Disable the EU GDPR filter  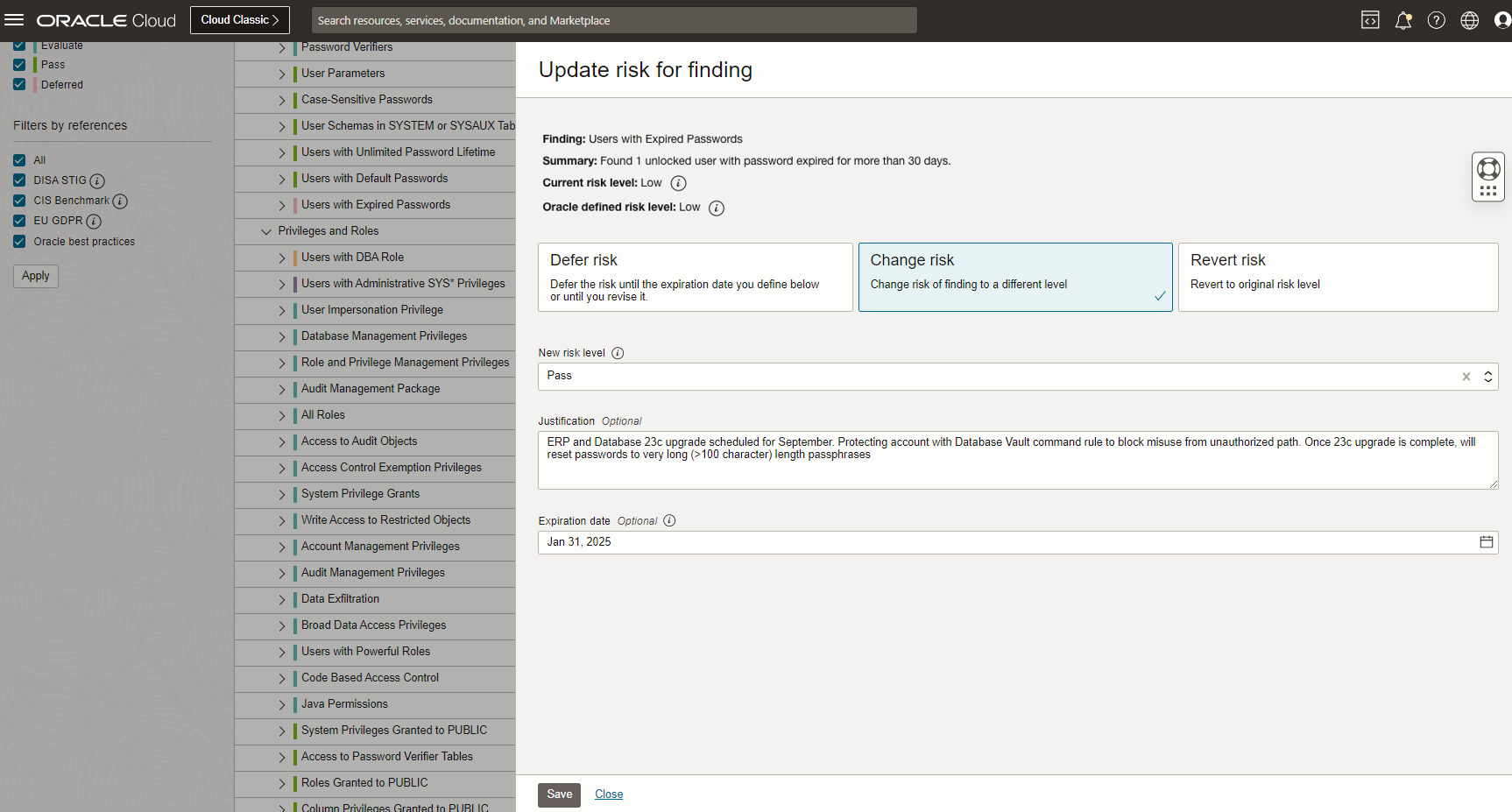coord(19,220)
